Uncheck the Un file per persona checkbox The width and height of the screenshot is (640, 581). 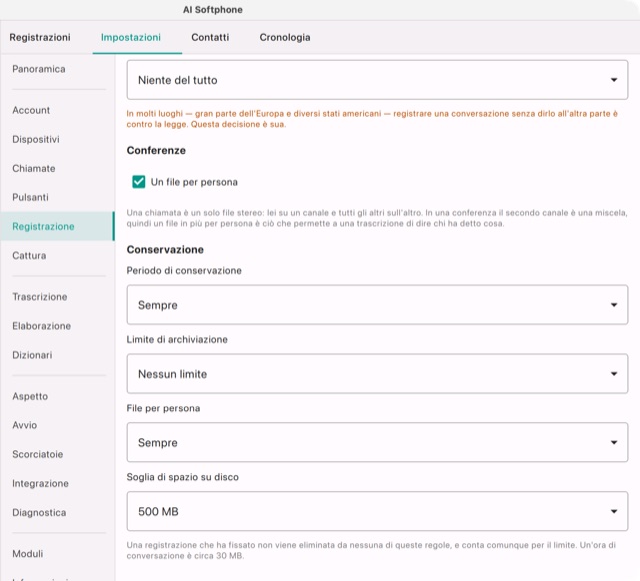[139, 182]
